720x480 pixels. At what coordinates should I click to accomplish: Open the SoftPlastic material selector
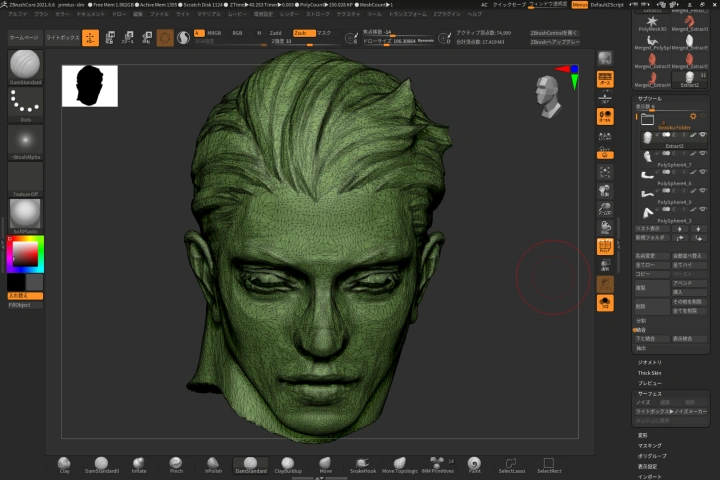click(25, 216)
